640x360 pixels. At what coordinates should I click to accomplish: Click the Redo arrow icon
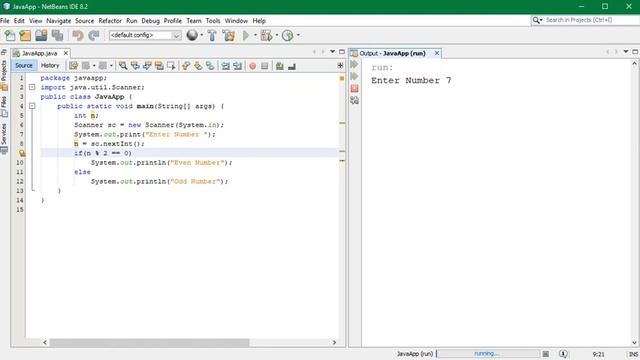click(94, 36)
